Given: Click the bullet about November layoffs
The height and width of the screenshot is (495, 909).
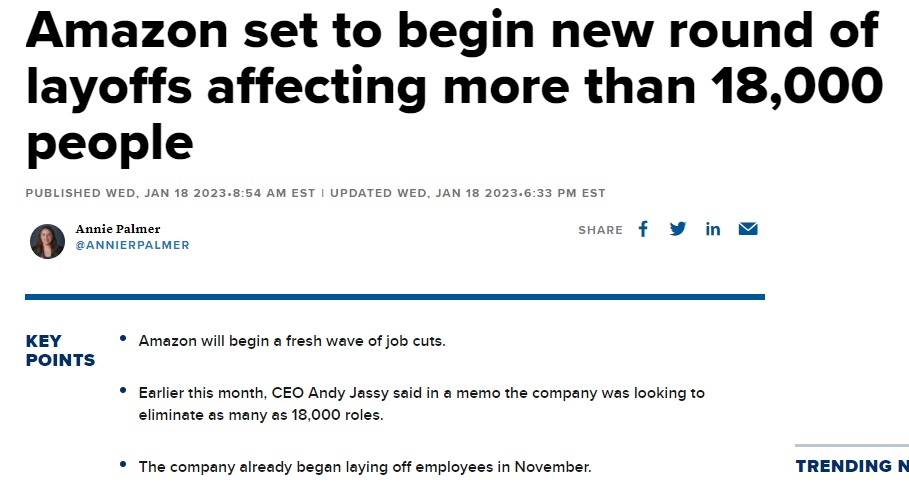Looking at the screenshot, I should (x=365, y=467).
